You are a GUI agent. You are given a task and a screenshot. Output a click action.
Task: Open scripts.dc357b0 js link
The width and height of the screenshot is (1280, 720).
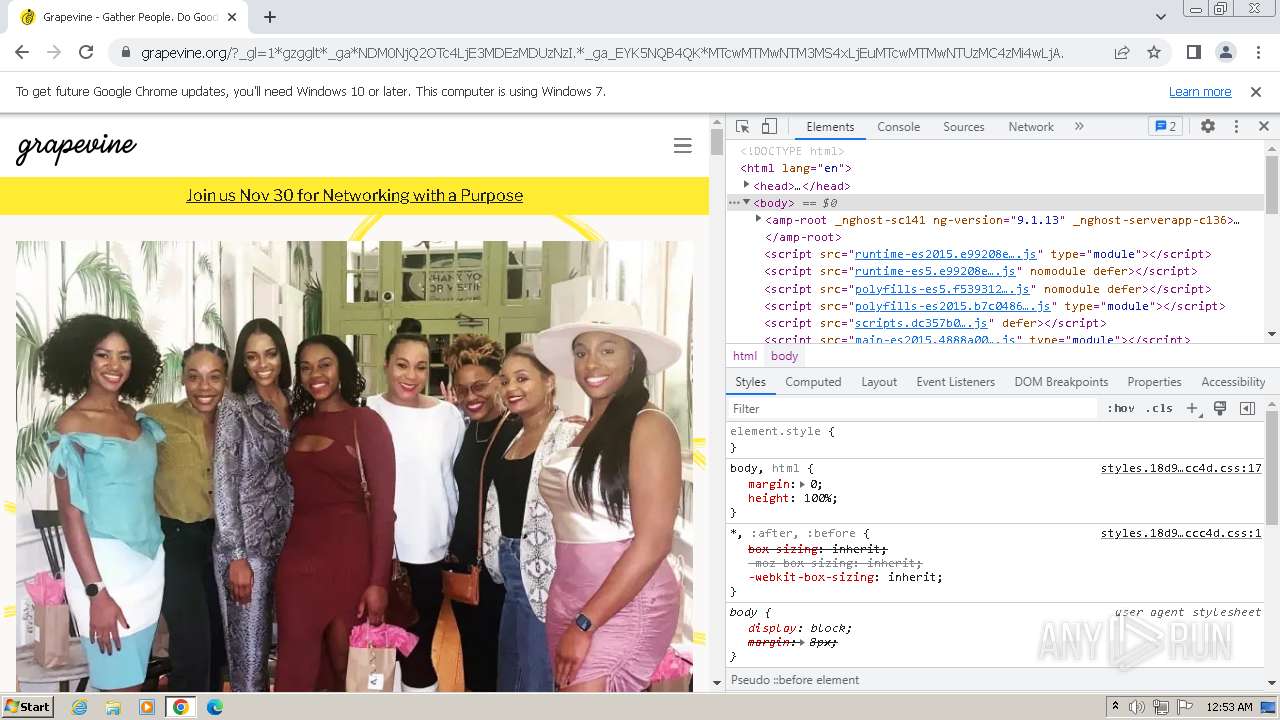[x=921, y=323]
